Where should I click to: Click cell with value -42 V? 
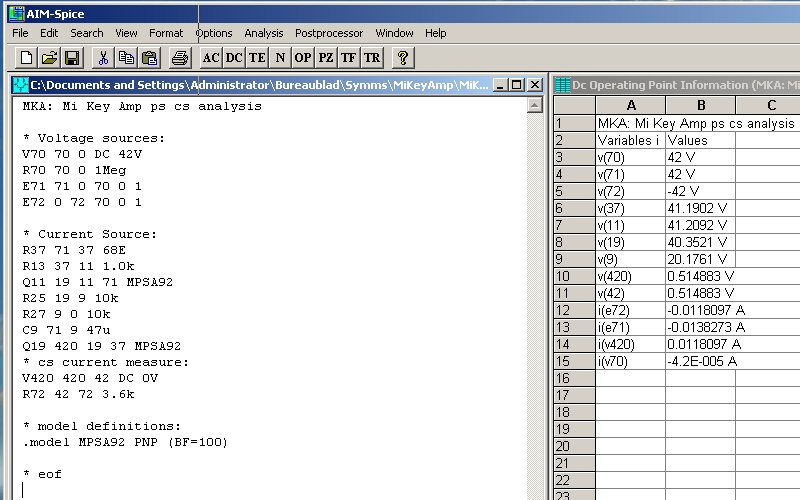point(701,191)
